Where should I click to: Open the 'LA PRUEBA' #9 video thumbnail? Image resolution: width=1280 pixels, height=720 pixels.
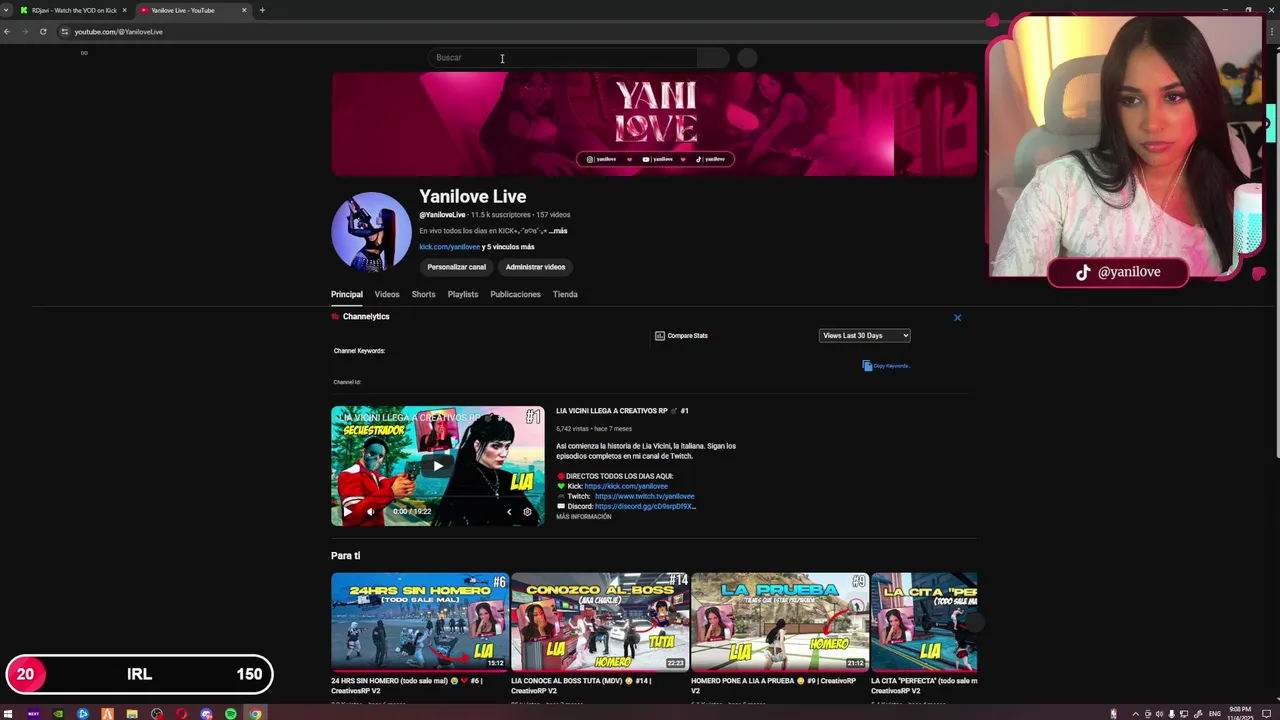780,622
